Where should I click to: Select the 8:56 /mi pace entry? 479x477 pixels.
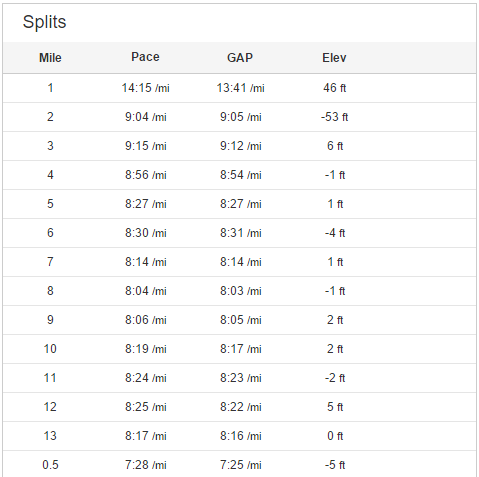[146, 175]
